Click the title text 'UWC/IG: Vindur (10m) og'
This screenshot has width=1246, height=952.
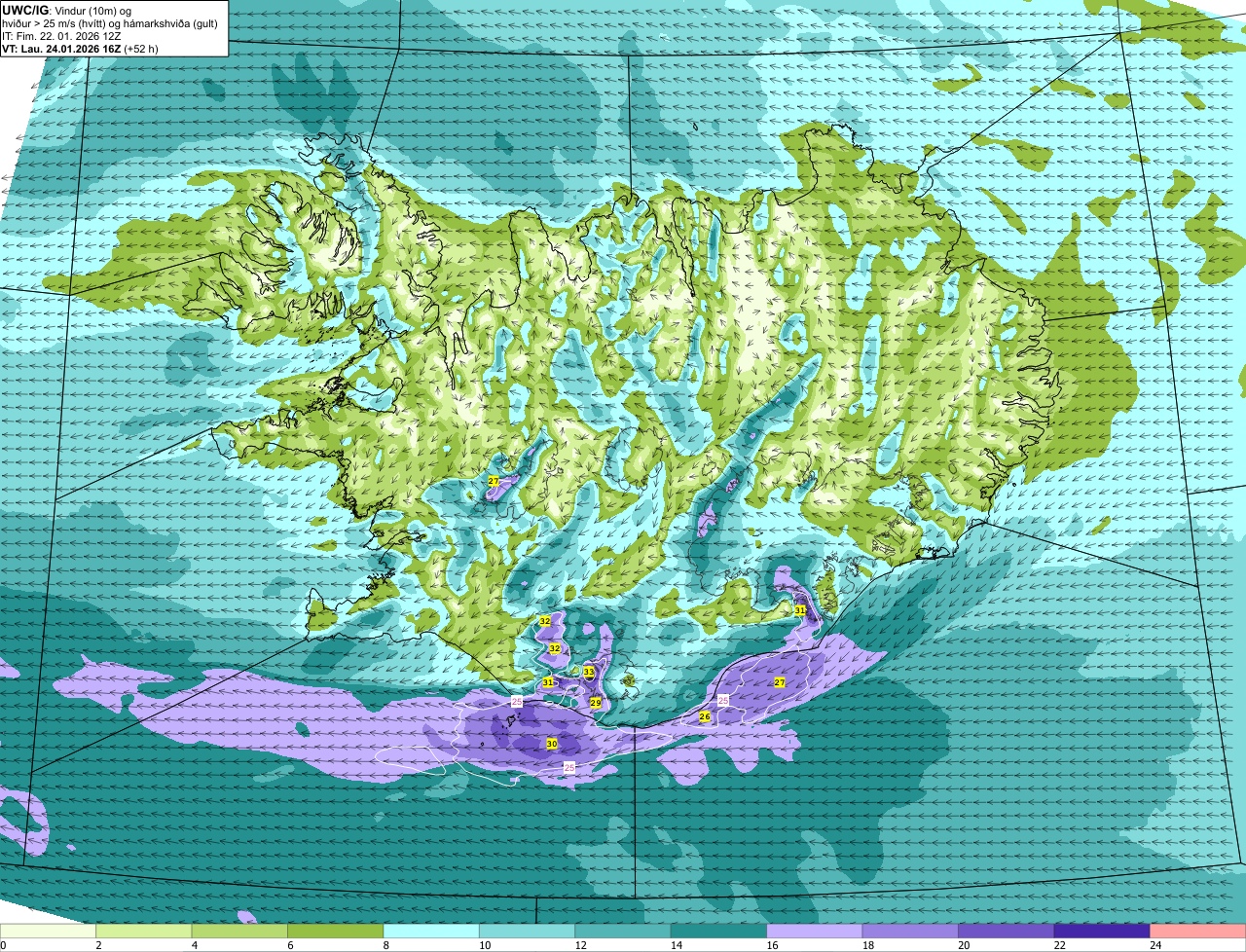coord(67,10)
